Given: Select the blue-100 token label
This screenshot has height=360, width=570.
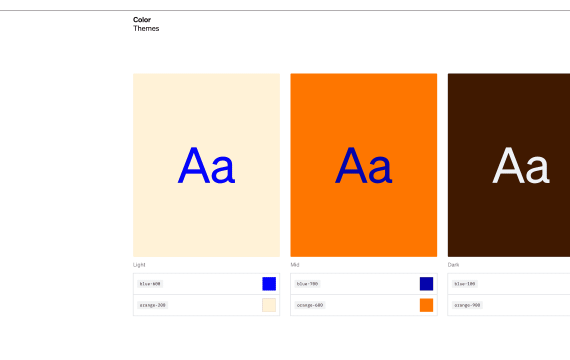Looking at the screenshot, I should tap(465, 284).
